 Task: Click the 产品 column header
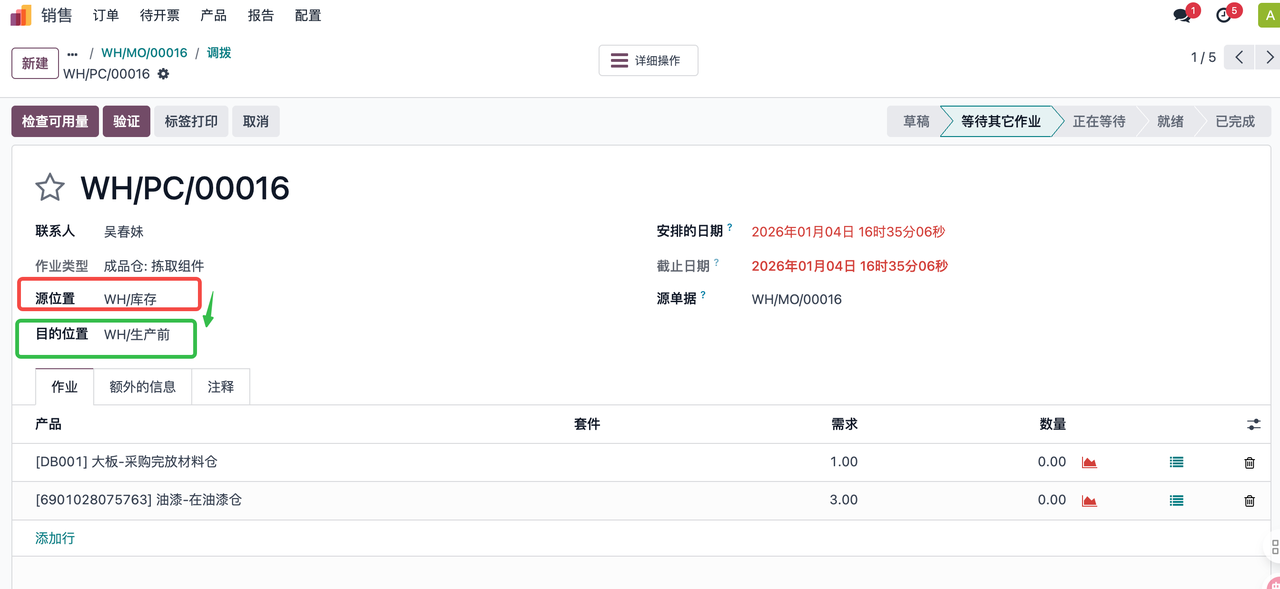point(48,424)
